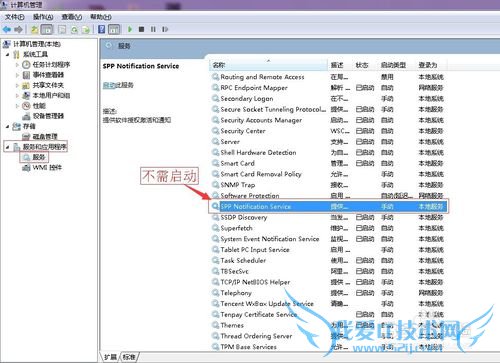Screen dimensions: 500x363
Task: Click the Properties toolbar icon
Action: pyautogui.click(x=62, y=30)
